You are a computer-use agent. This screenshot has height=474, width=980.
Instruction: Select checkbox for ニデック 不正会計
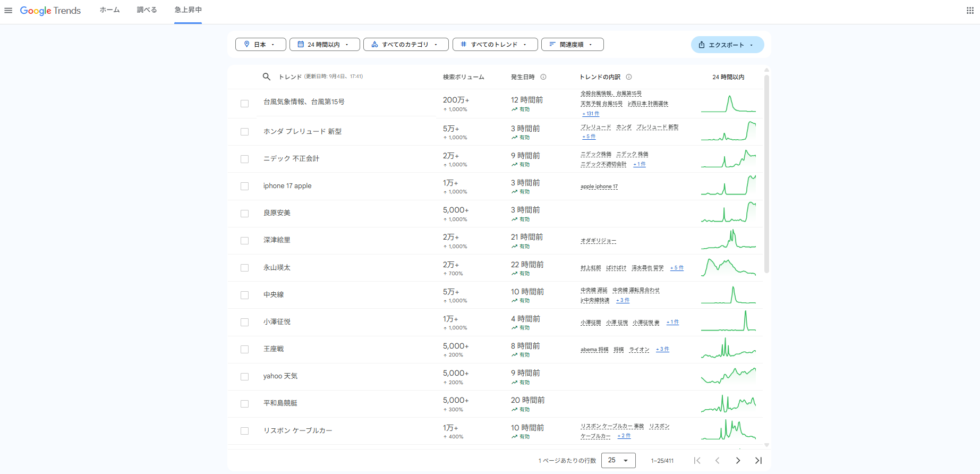click(x=244, y=159)
